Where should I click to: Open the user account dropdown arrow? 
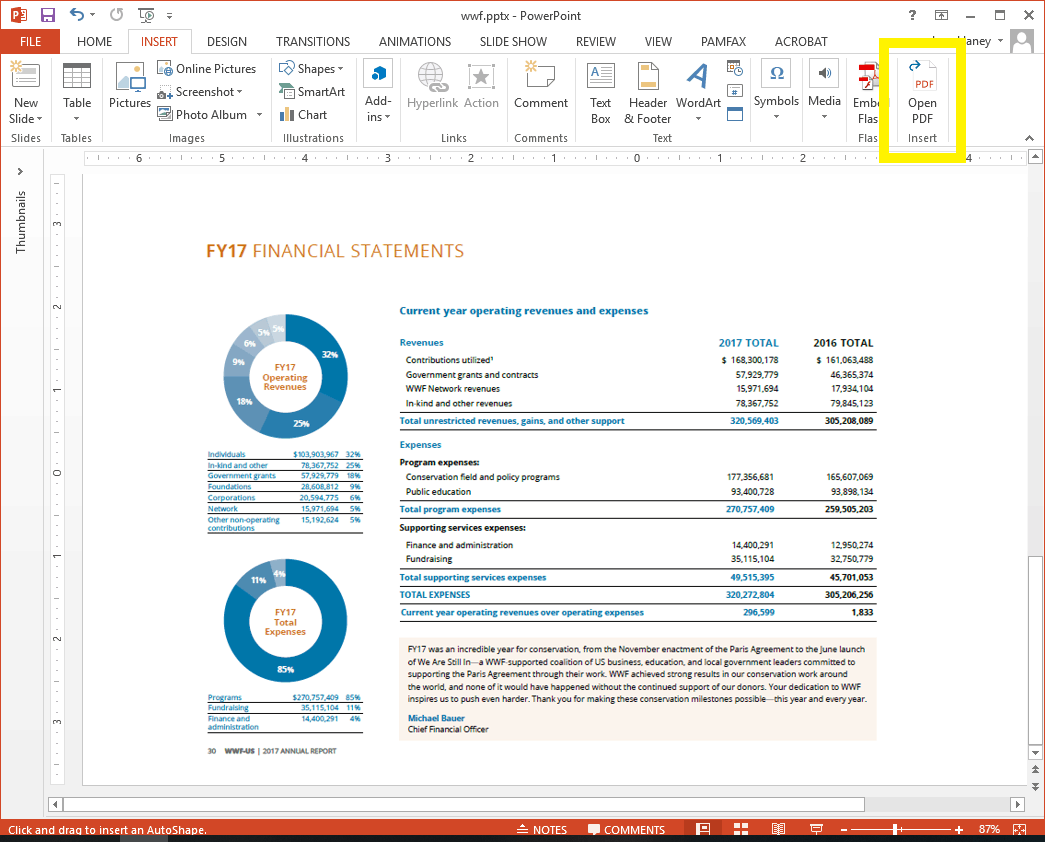tap(1000, 41)
